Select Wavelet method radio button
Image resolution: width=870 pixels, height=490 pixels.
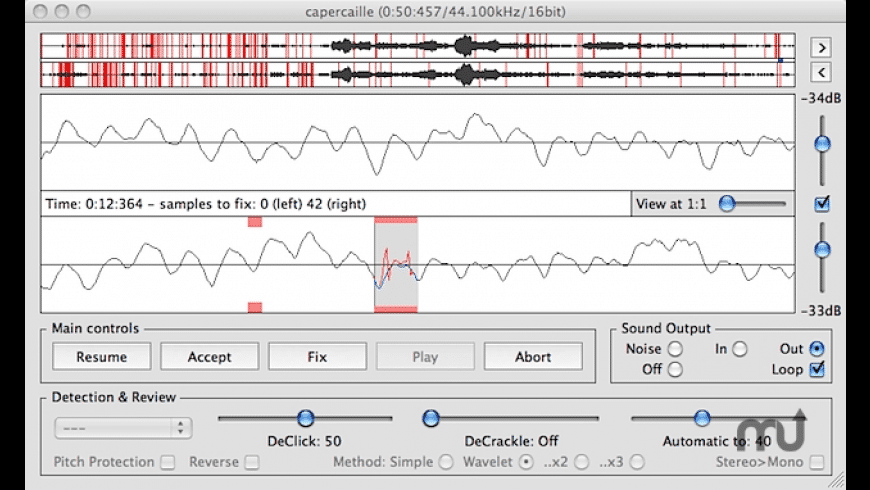click(x=525, y=462)
